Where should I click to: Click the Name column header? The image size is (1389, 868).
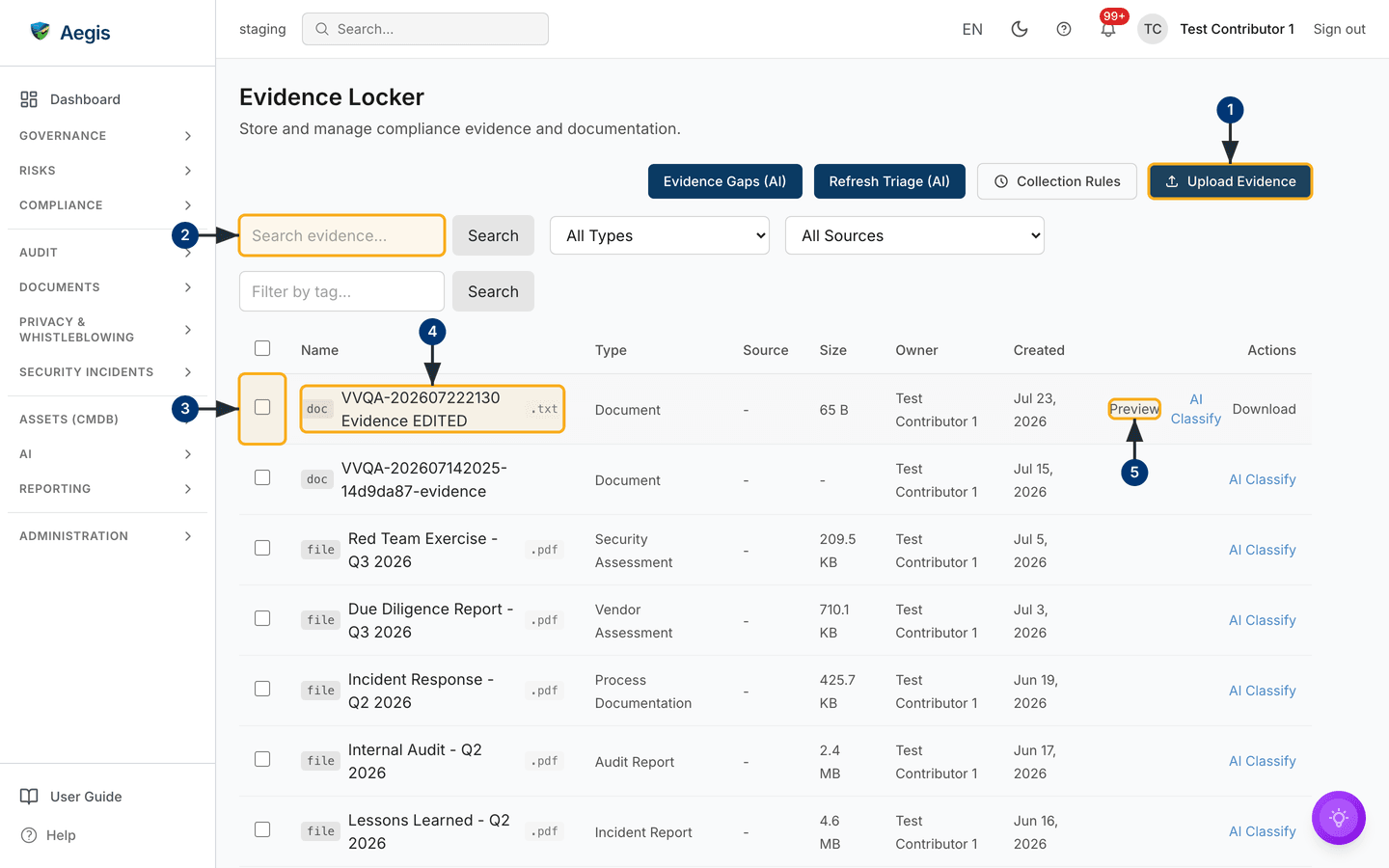[x=319, y=350]
